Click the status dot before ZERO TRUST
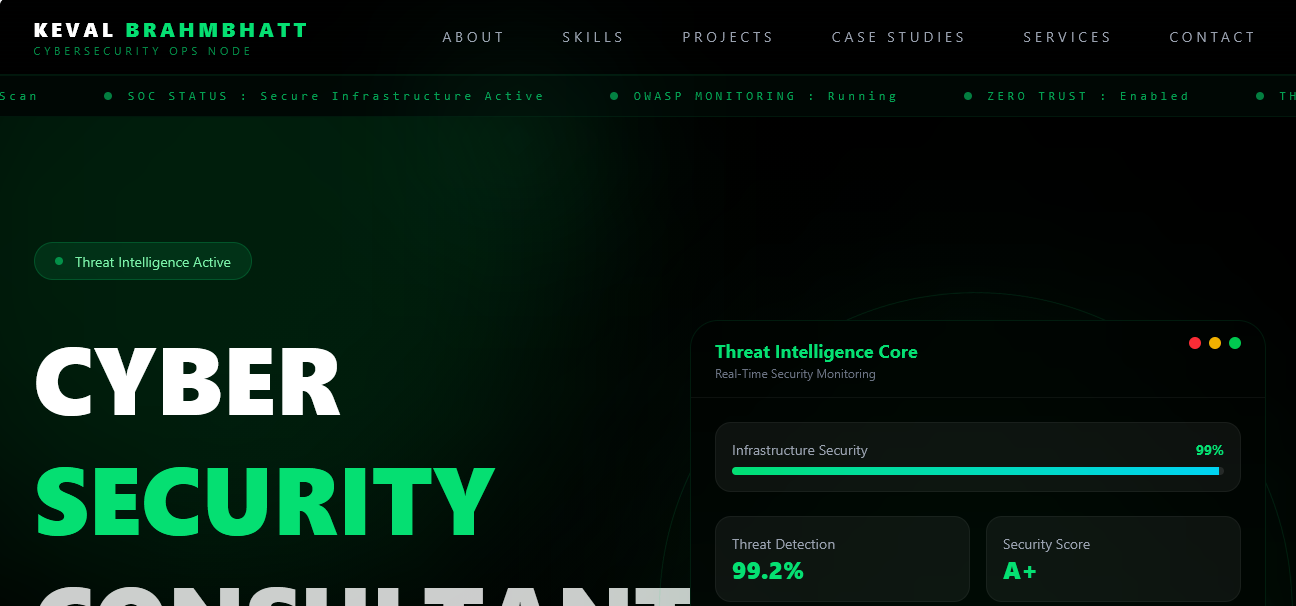The height and width of the screenshot is (606, 1296). (968, 96)
